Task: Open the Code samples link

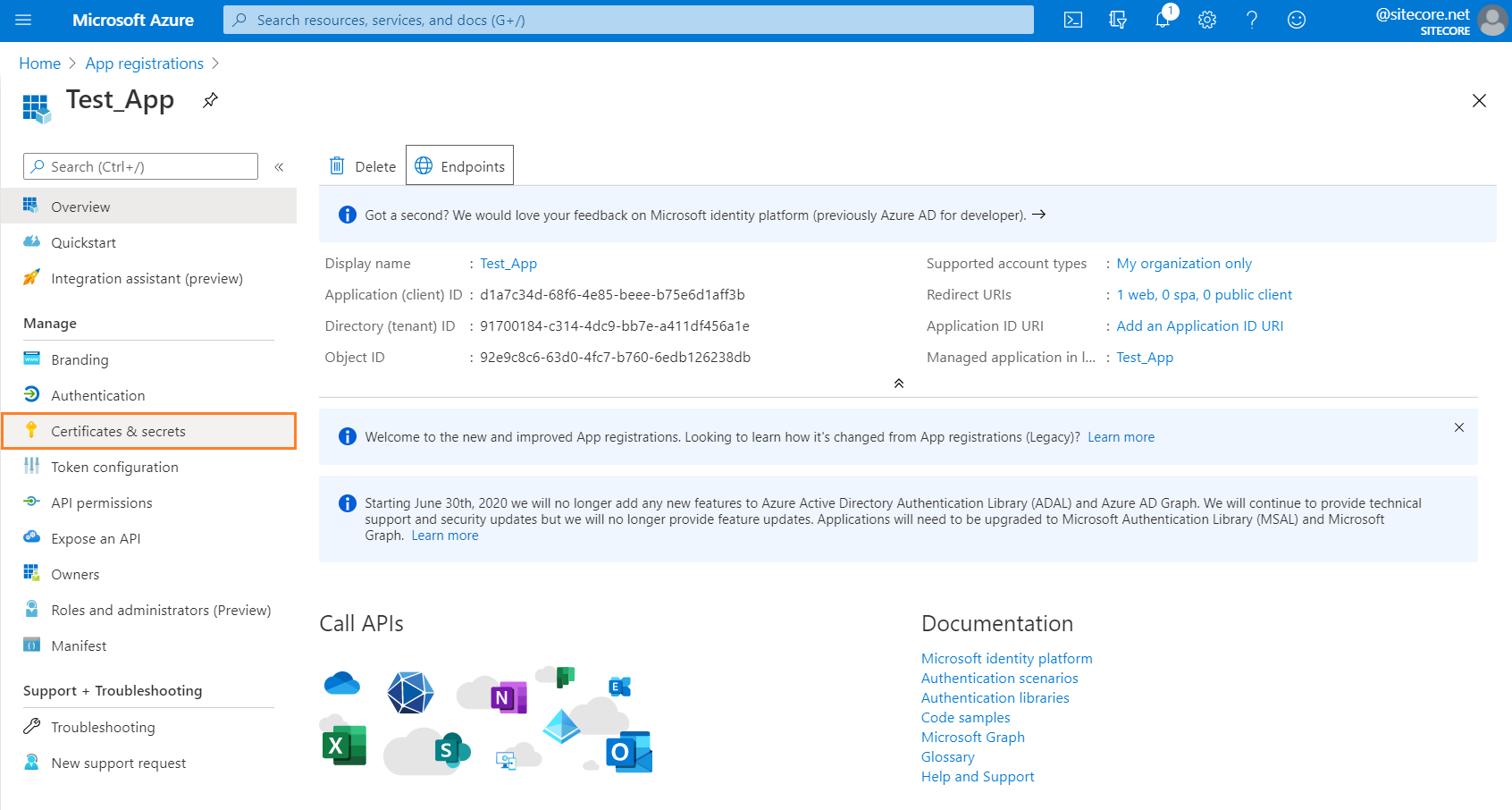Action: click(966, 717)
